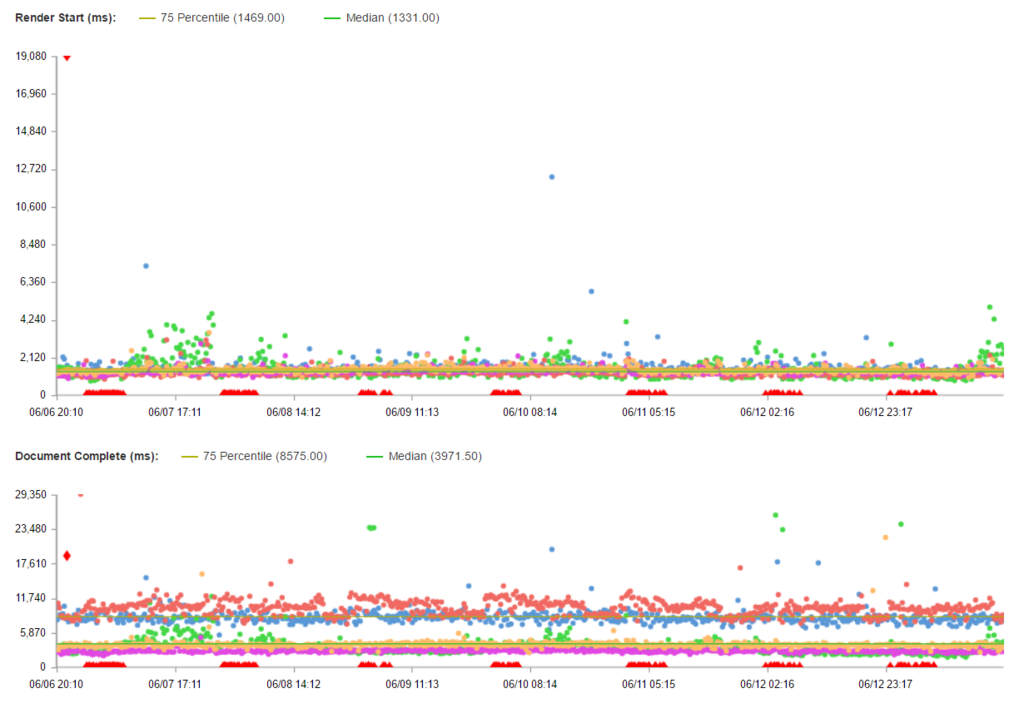
Task: Click the 10,600 y-axis value
Action: [31, 206]
